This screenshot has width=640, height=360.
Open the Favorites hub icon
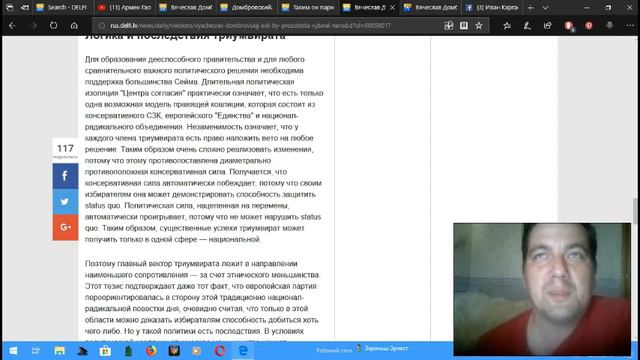pyautogui.click(x=507, y=26)
